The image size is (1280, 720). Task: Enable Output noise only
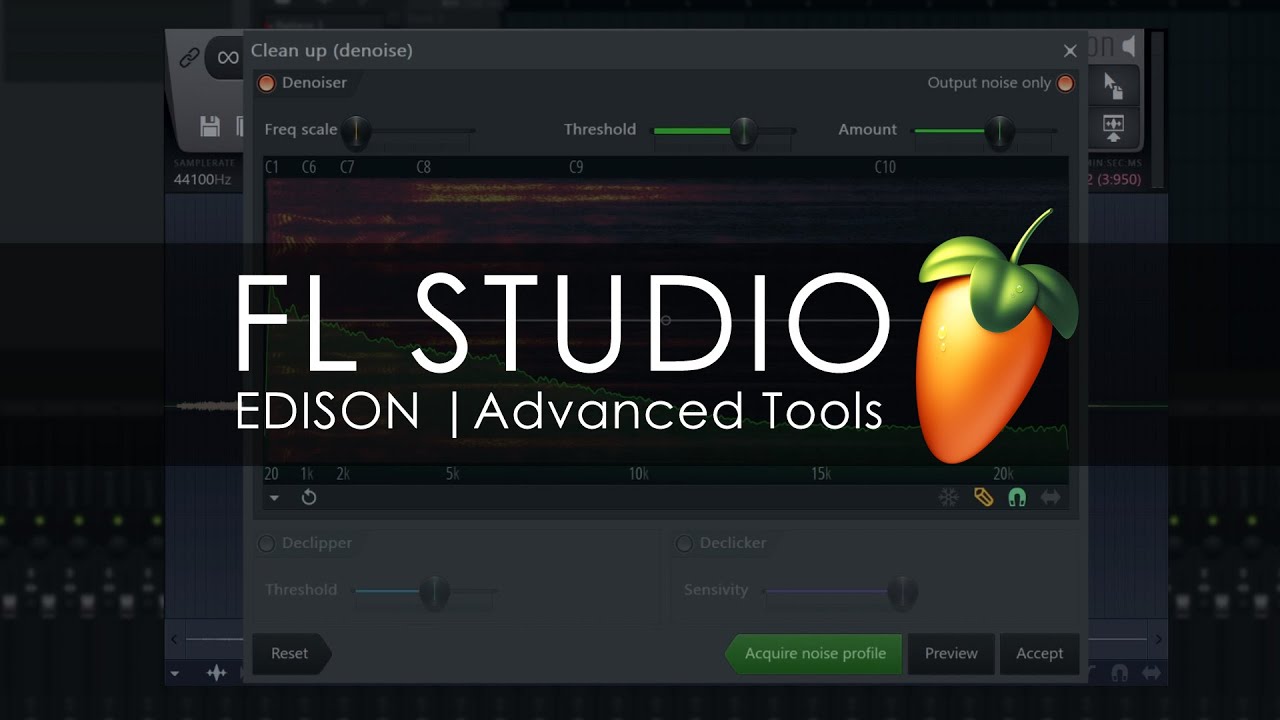click(x=1065, y=83)
